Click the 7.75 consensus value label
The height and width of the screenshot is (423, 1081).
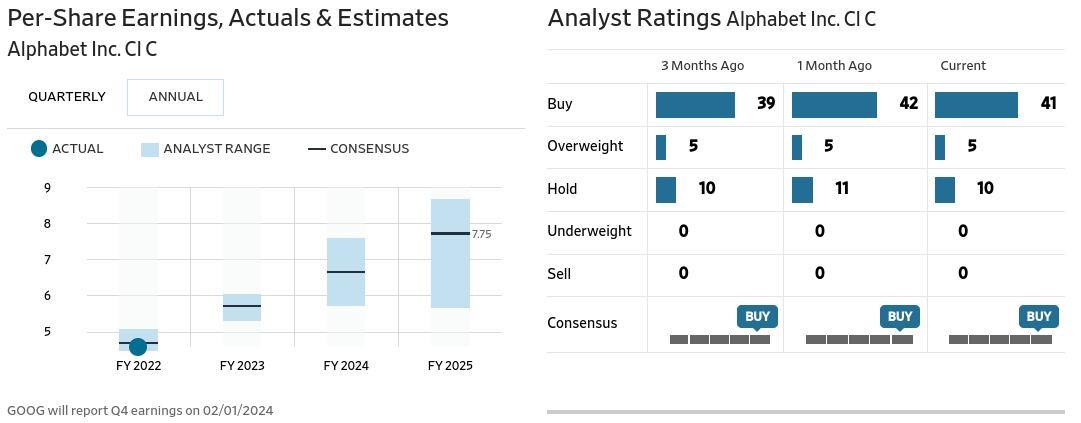(x=481, y=234)
